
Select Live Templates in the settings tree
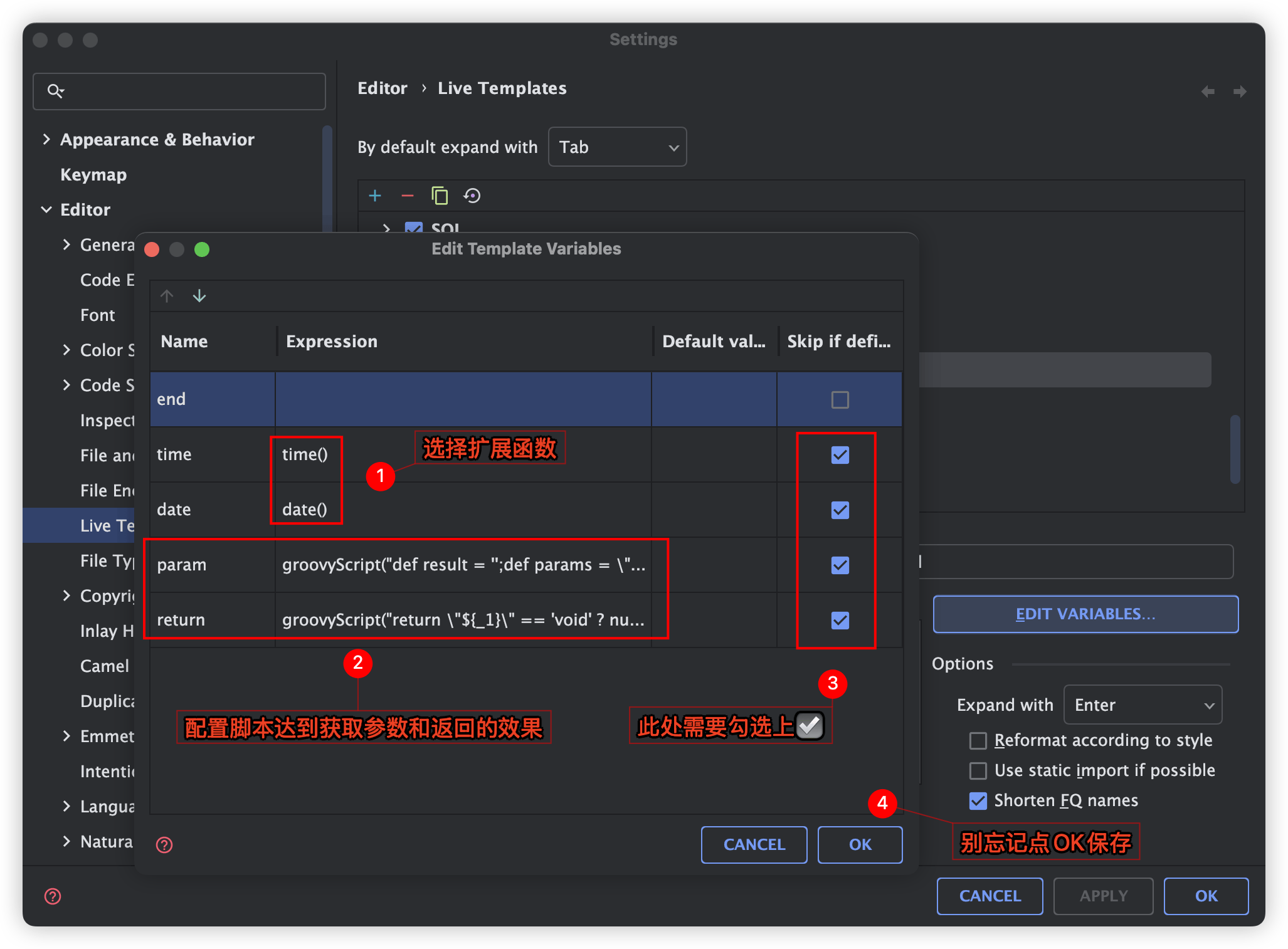pos(107,525)
